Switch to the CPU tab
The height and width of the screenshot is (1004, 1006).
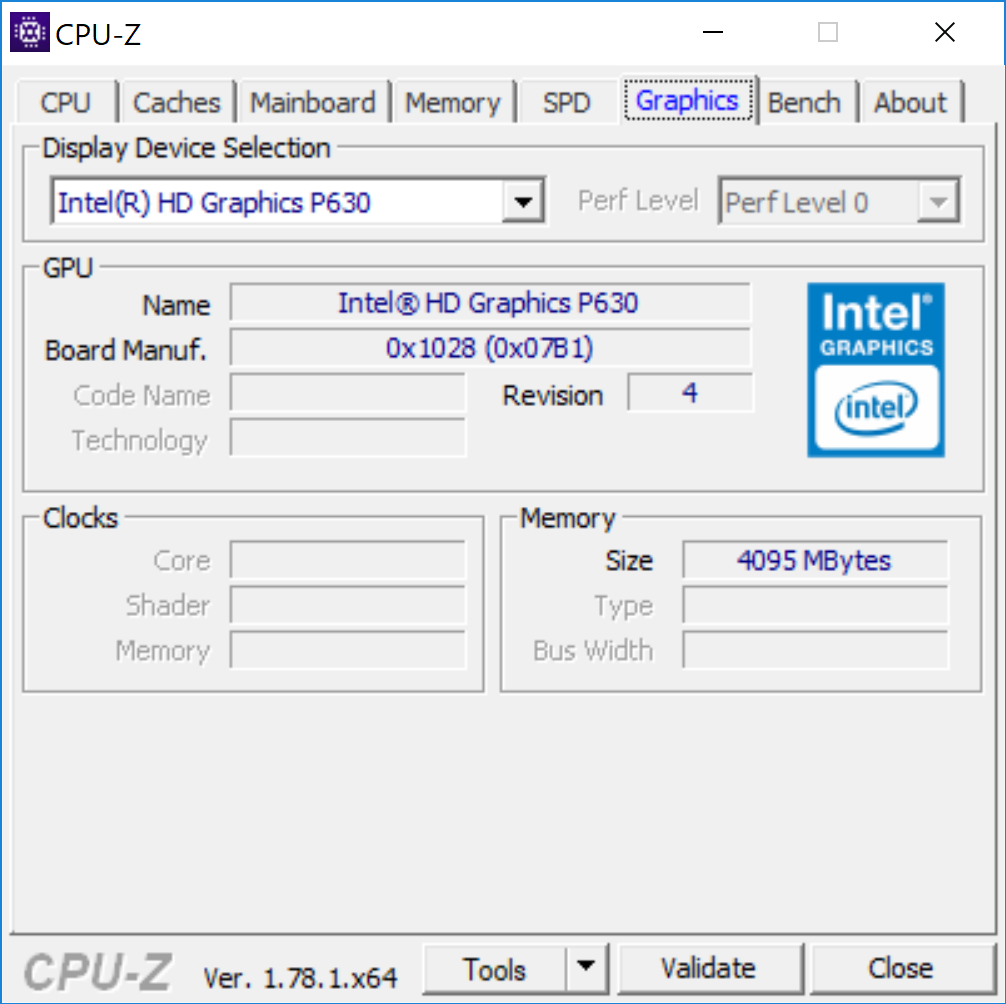point(65,103)
